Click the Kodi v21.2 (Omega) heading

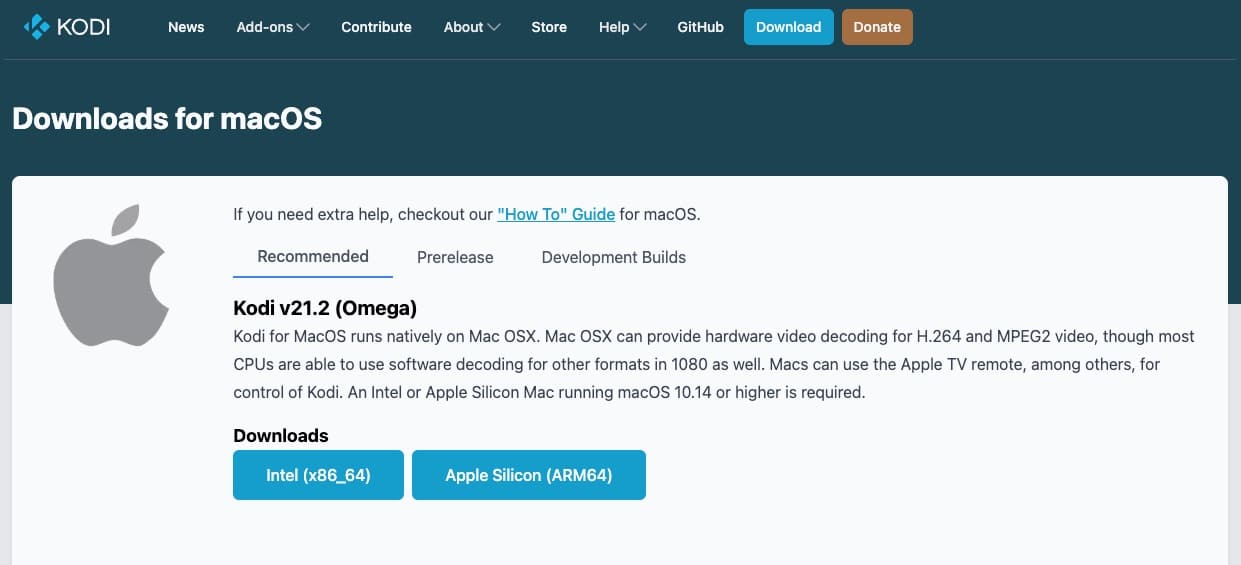(325, 307)
